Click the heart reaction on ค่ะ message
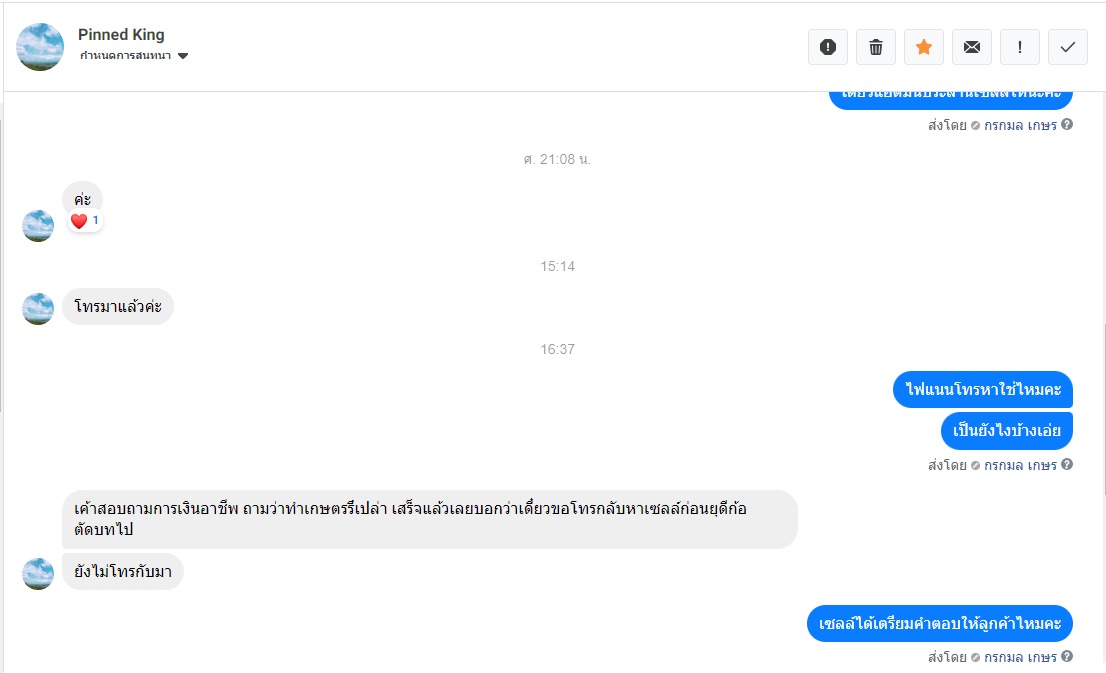Image resolution: width=1106 pixels, height=673 pixels. tap(79, 221)
